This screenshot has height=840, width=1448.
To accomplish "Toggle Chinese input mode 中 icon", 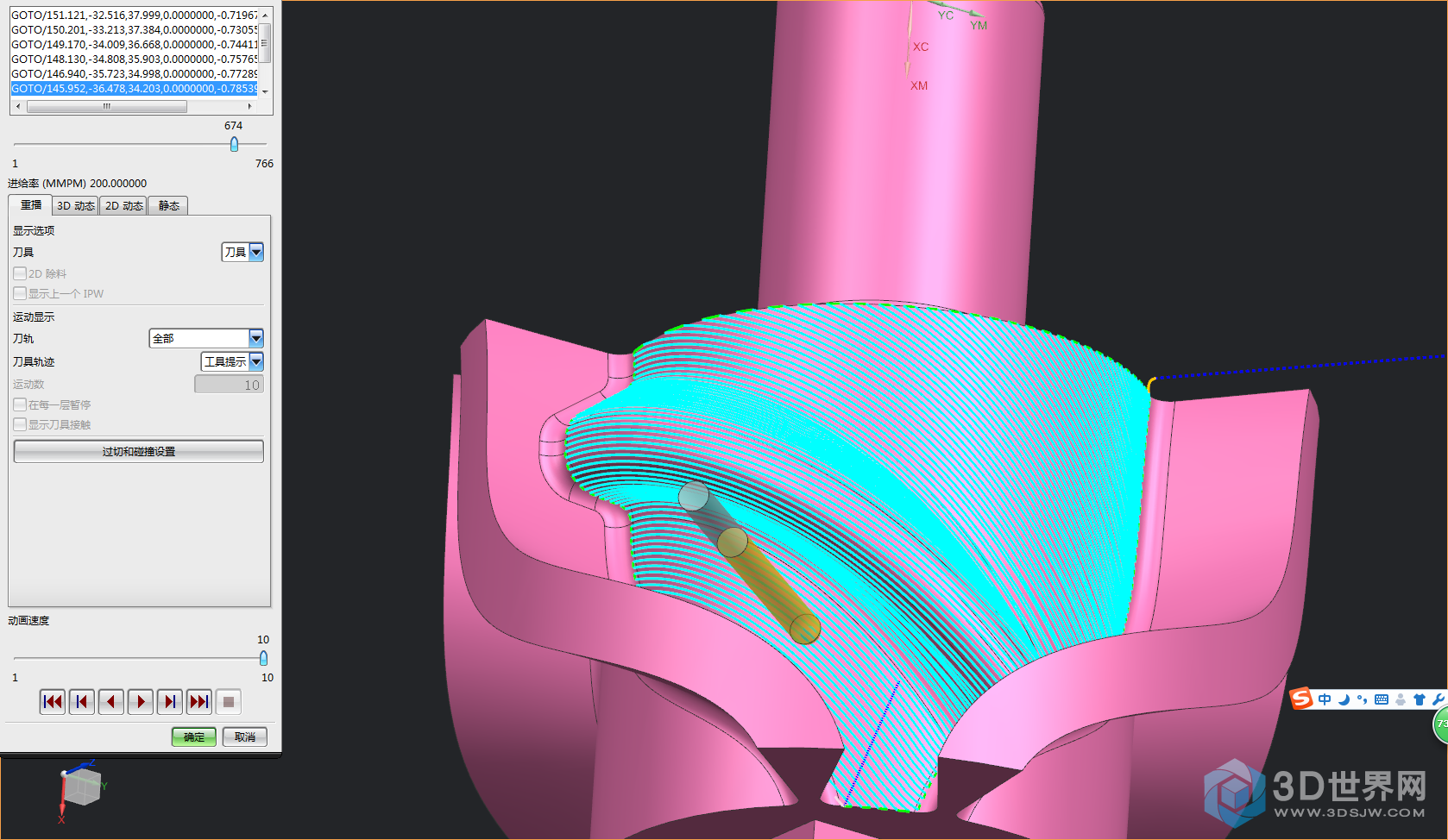I will 1325,699.
